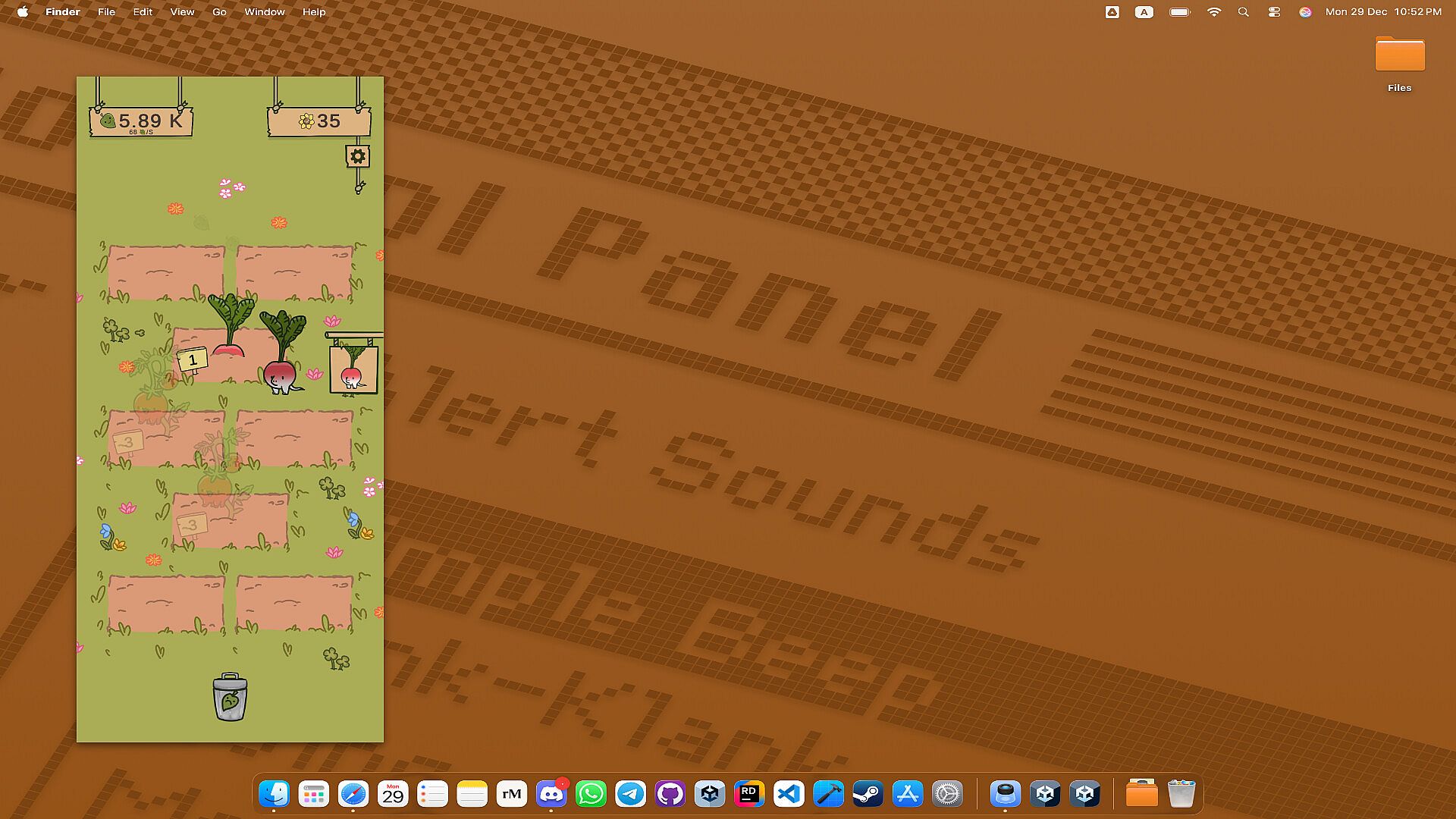Screen dimensions: 1456x819
Task: Click the walking radish character
Action: coord(281,373)
